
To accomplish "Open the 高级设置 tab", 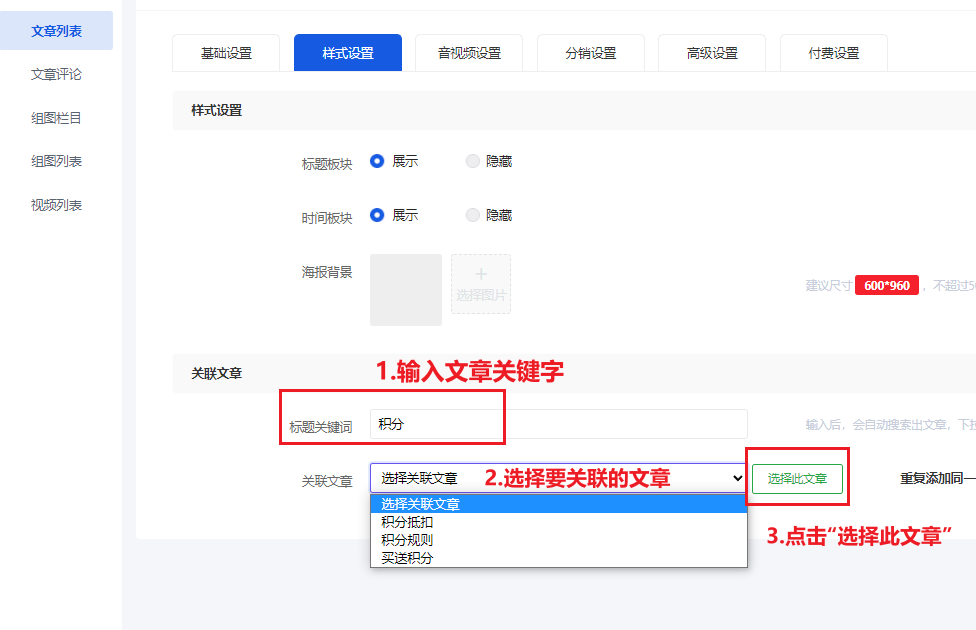I will click(710, 52).
